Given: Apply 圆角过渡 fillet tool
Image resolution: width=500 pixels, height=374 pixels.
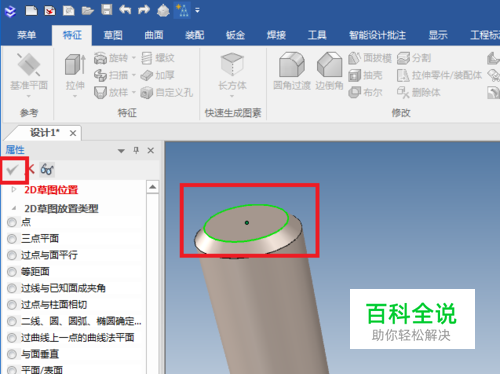Looking at the screenshot, I should 292,71.
